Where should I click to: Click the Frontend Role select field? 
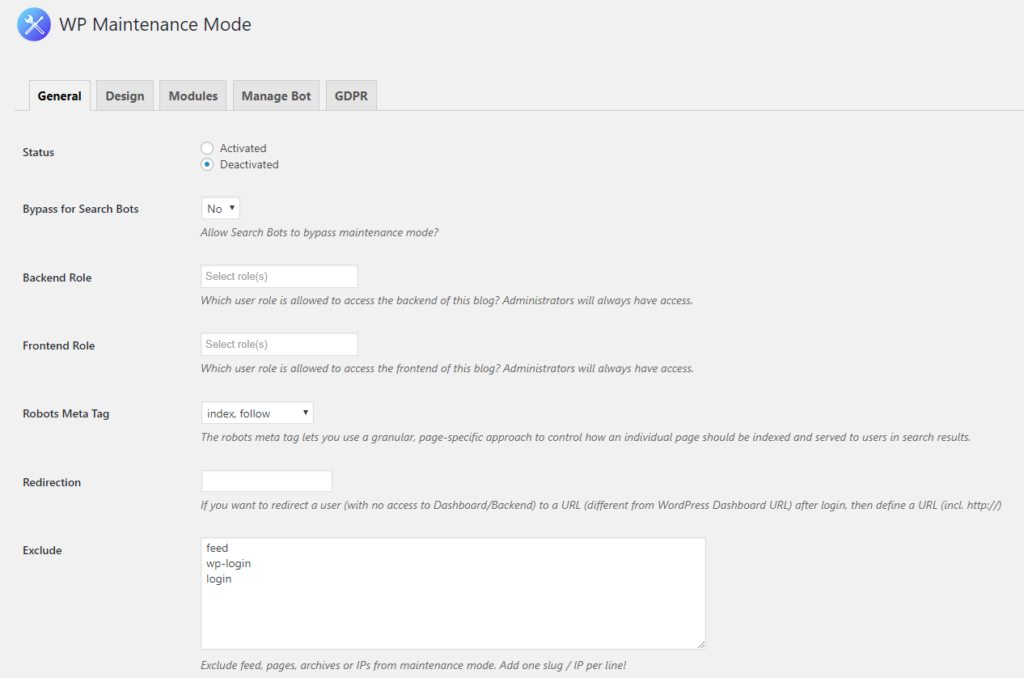pos(279,343)
